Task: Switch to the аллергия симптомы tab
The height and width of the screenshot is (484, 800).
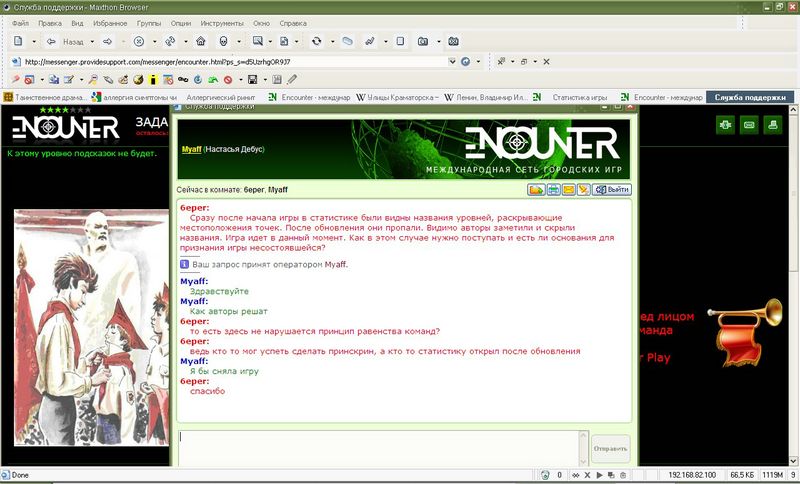Action: pyautogui.click(x=134, y=97)
